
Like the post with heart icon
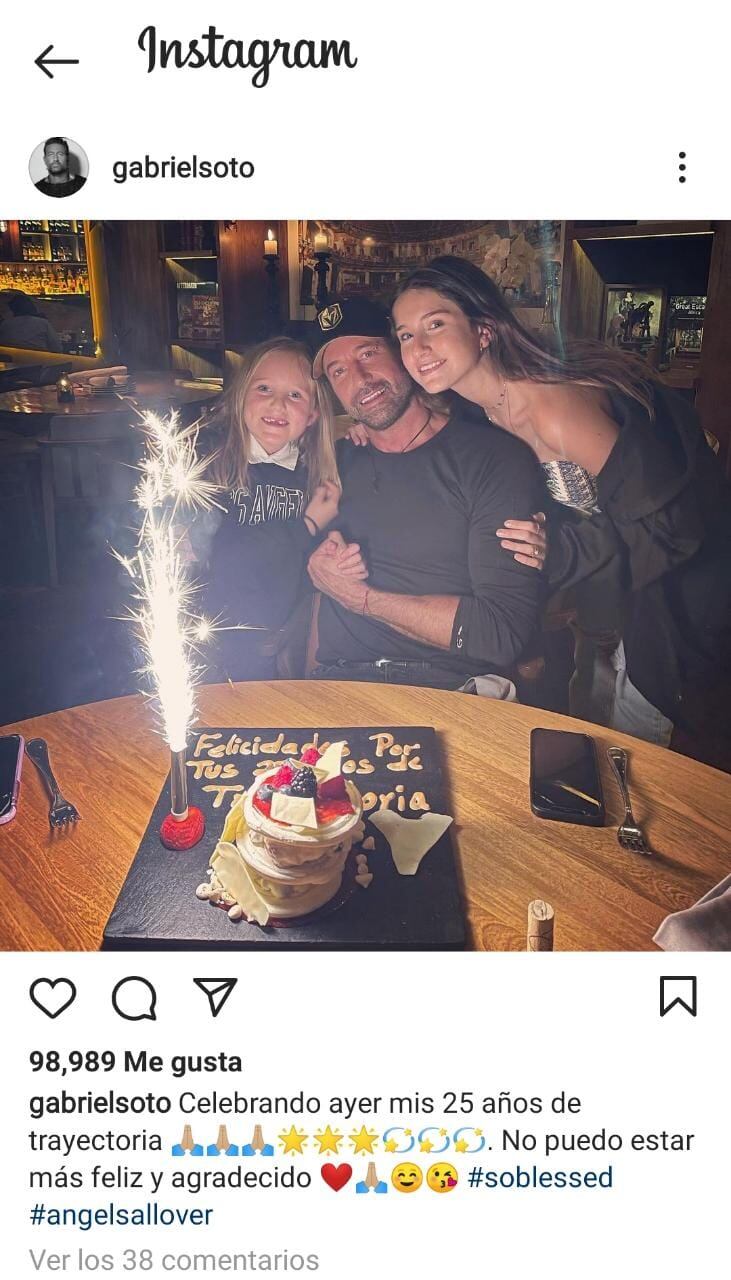click(x=53, y=997)
